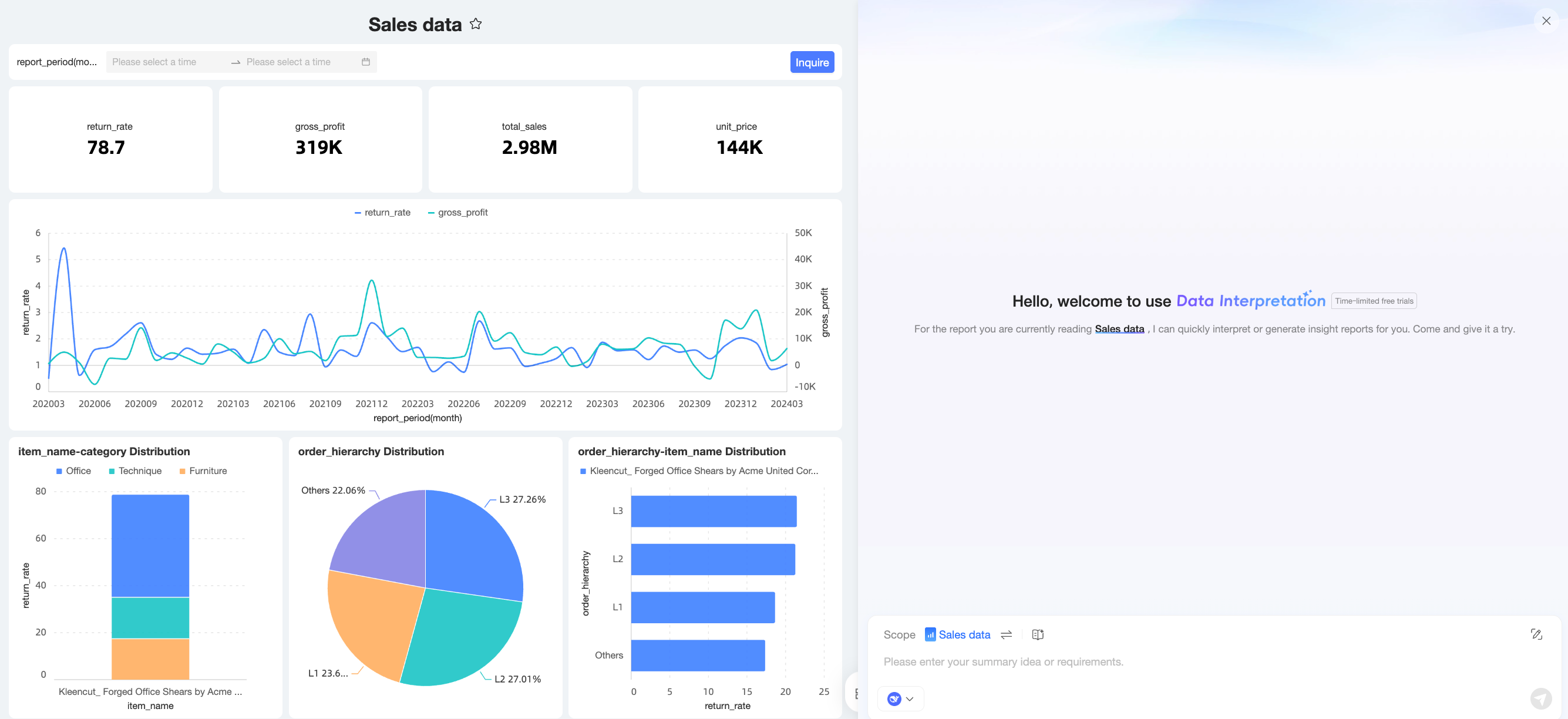
Task: Toggle the gross_profit series in line chart legend
Action: coord(457,213)
